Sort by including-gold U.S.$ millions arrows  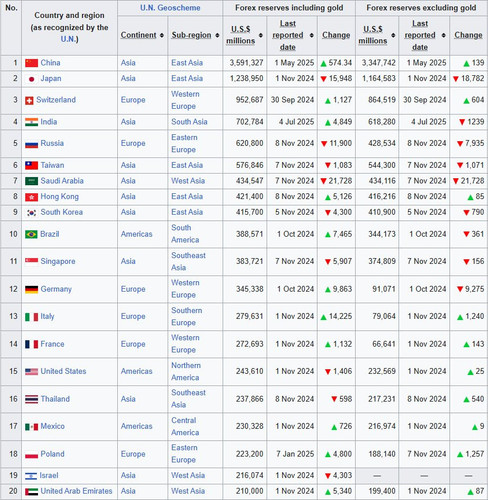click(261, 35)
